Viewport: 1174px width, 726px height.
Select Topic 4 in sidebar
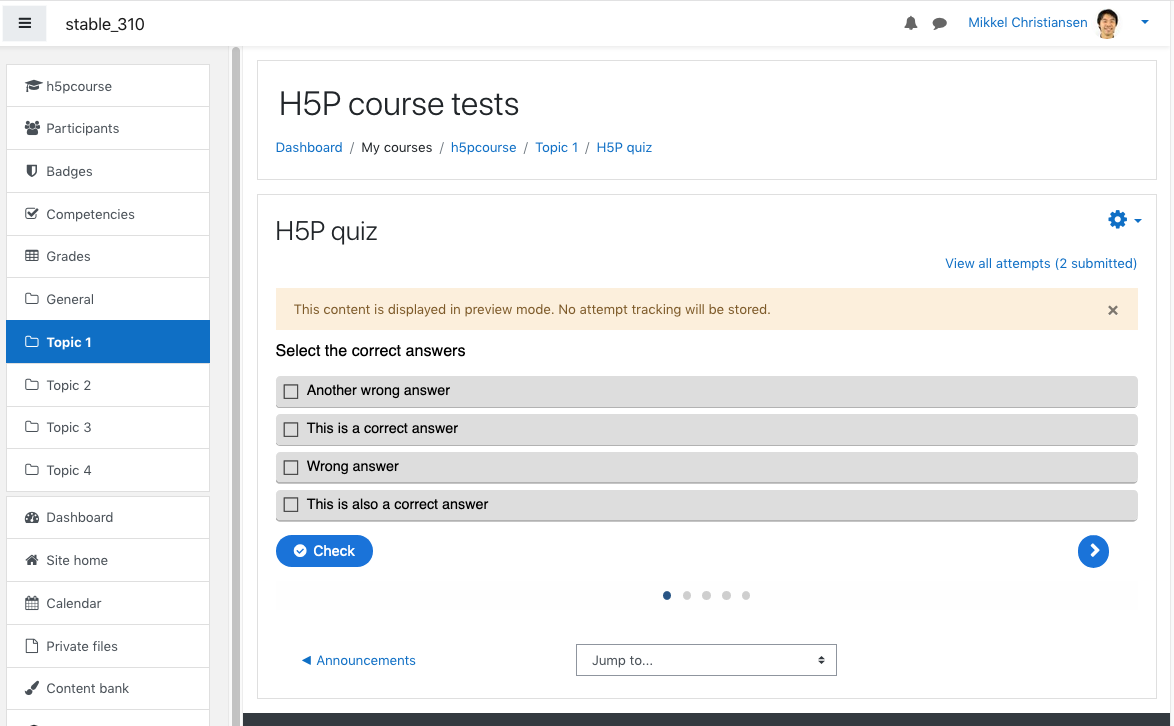(108, 470)
